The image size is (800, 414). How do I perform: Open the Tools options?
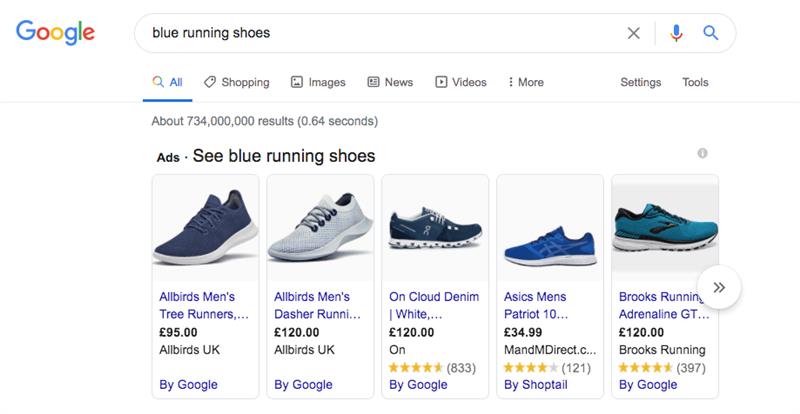(x=695, y=82)
